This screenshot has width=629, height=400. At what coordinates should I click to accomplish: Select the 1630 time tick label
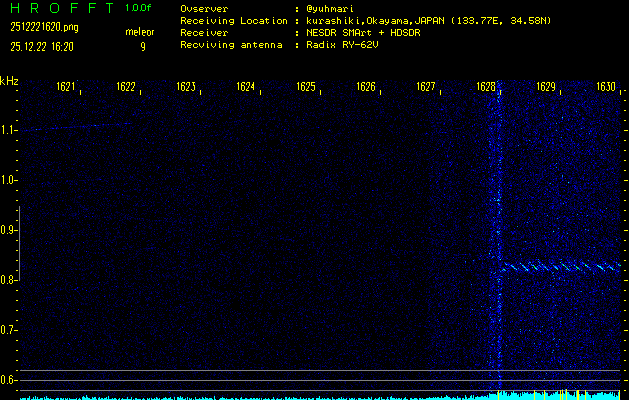pyautogui.click(x=606, y=87)
